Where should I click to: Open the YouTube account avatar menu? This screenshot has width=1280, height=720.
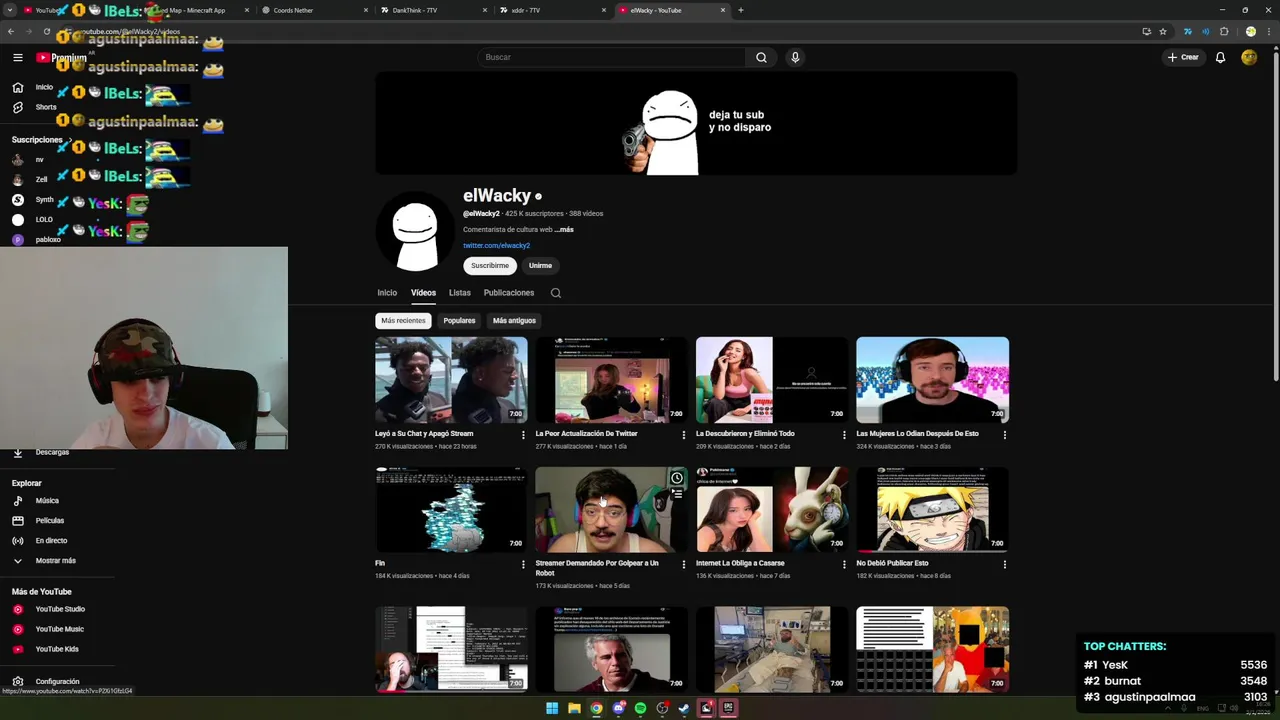point(1249,57)
